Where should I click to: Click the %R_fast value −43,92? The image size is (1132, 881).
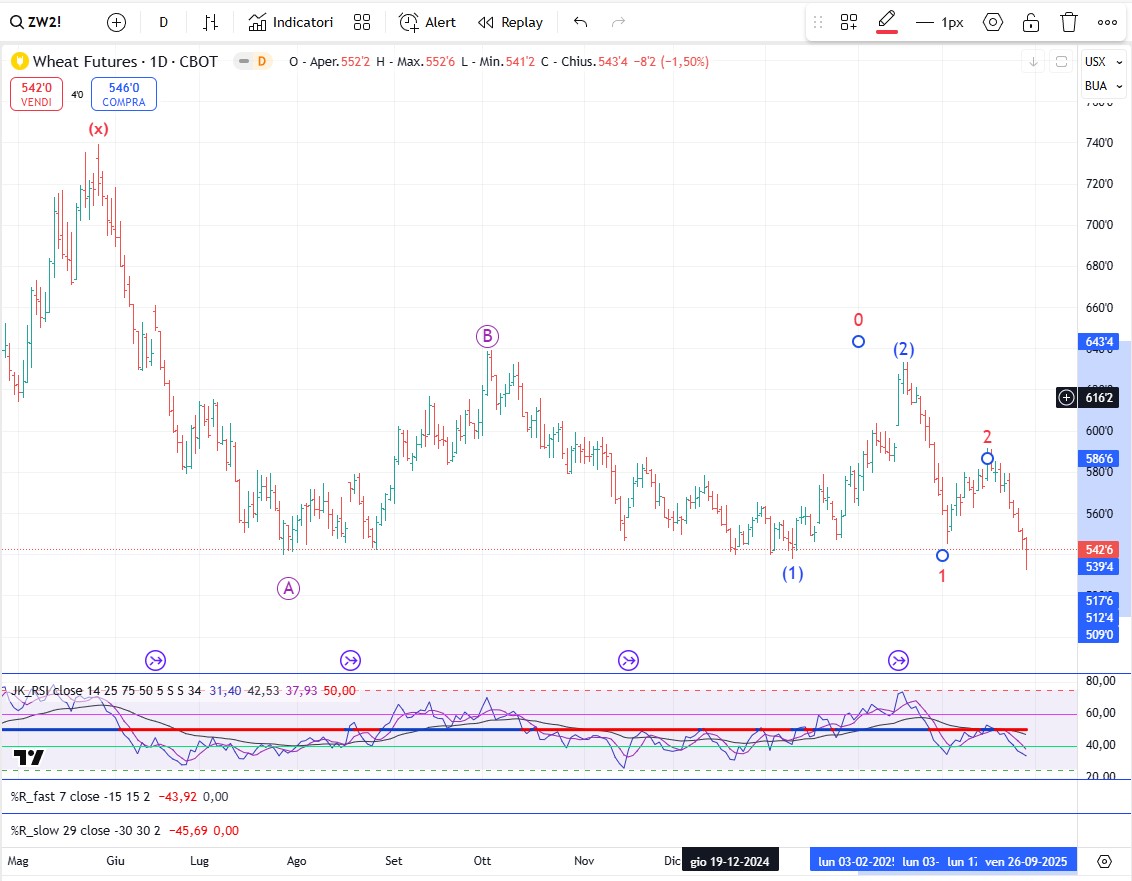coord(177,797)
